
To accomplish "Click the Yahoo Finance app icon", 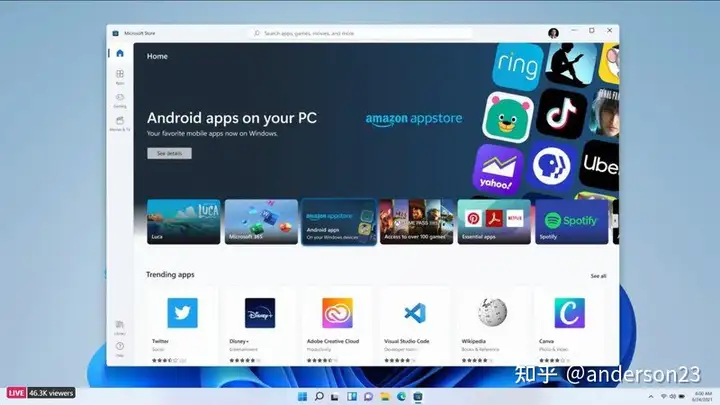I will pyautogui.click(x=498, y=169).
